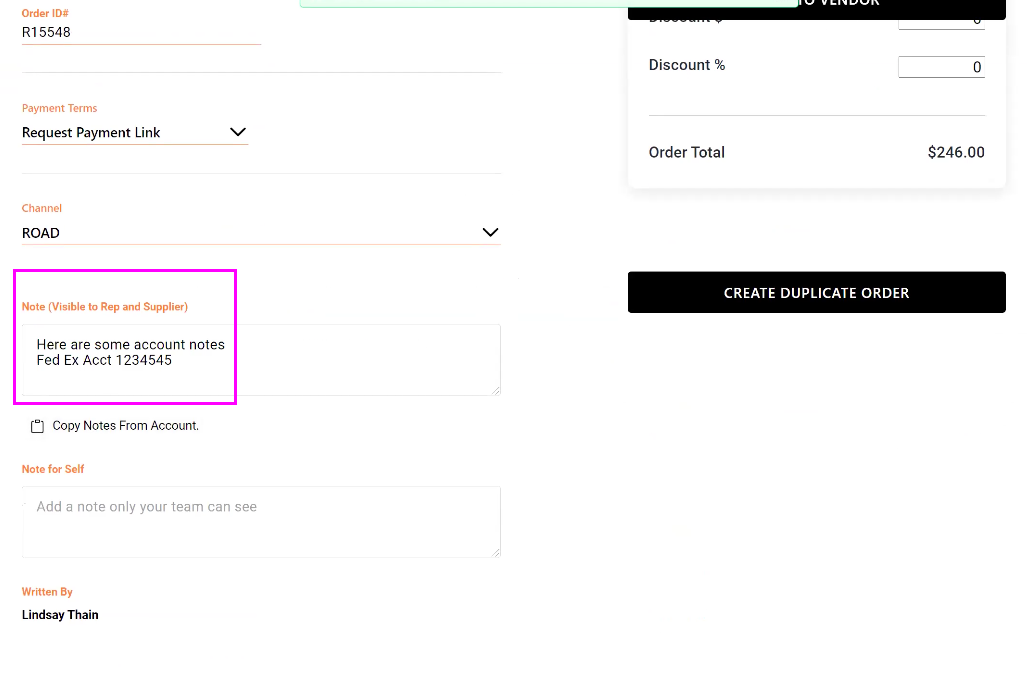Click the resize handle of the supplier note box
The image size is (1027, 675).
[496, 390]
